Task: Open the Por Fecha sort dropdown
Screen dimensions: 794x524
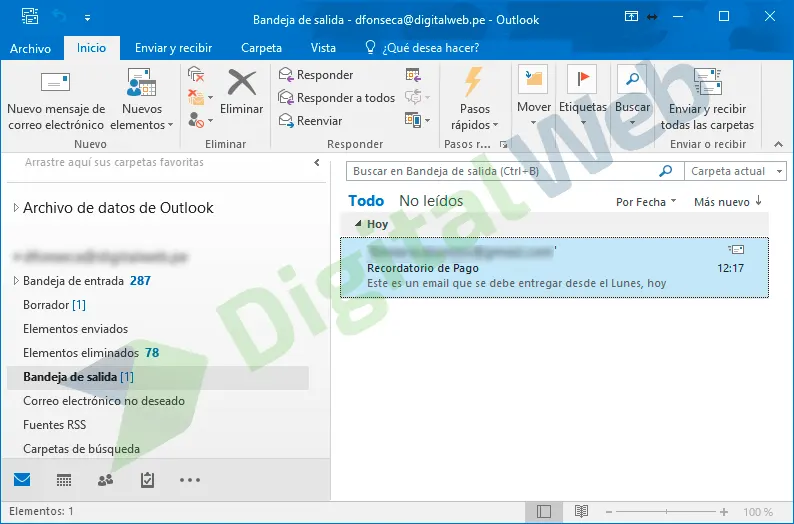Action: click(646, 202)
